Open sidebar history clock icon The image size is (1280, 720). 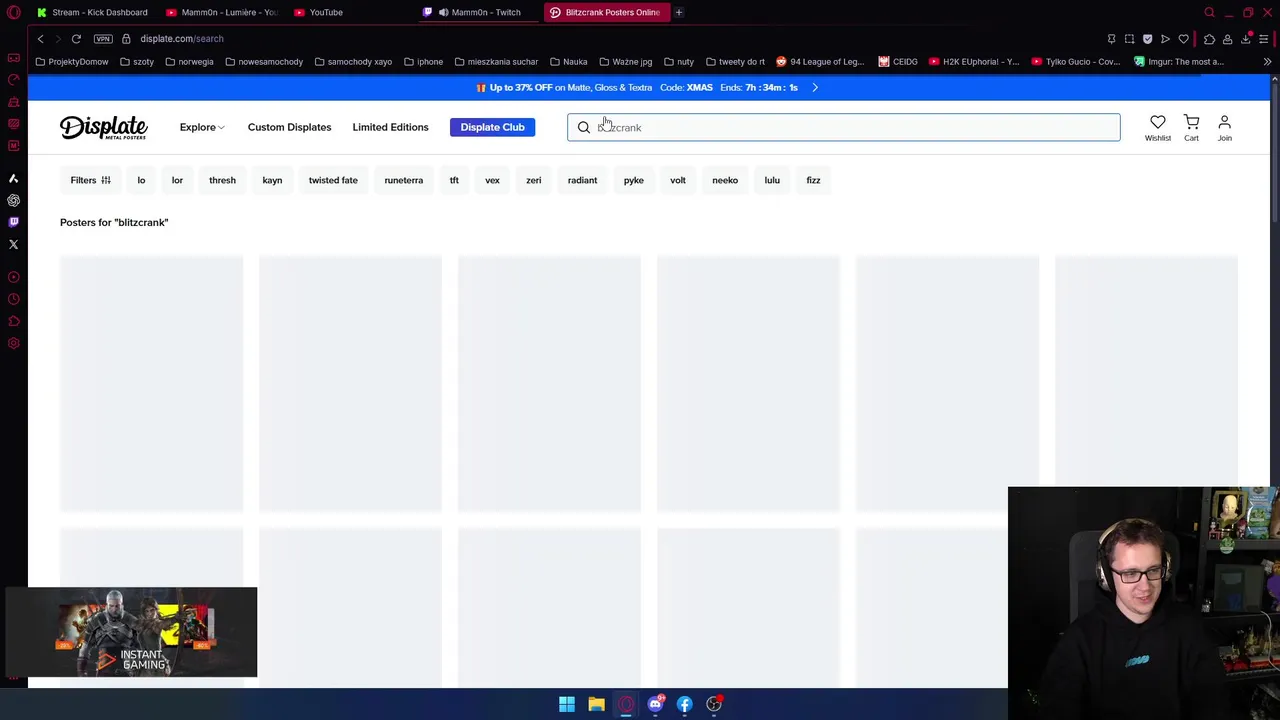[x=13, y=299]
